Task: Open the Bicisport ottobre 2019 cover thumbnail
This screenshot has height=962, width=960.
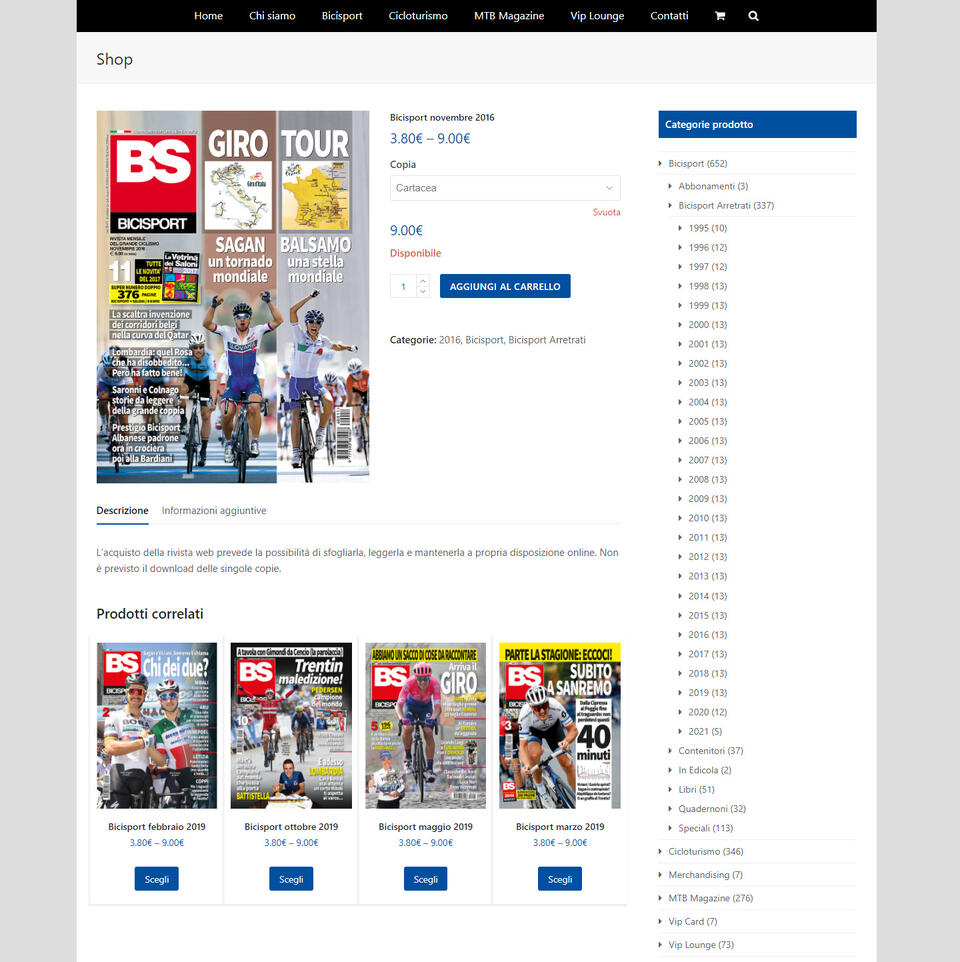Action: (x=291, y=725)
